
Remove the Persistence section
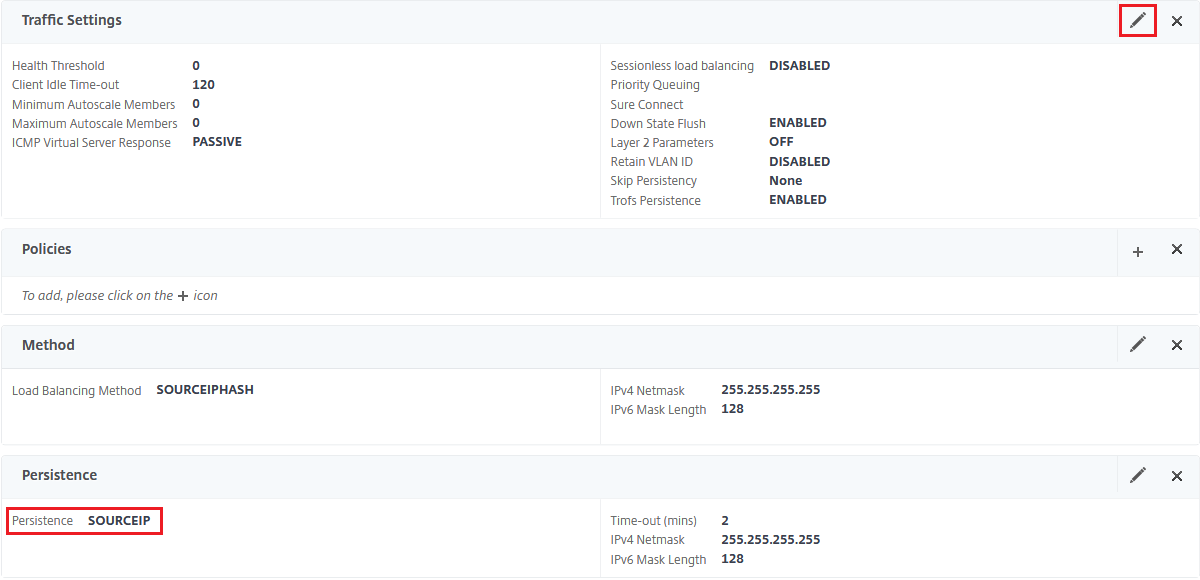coord(1177,476)
